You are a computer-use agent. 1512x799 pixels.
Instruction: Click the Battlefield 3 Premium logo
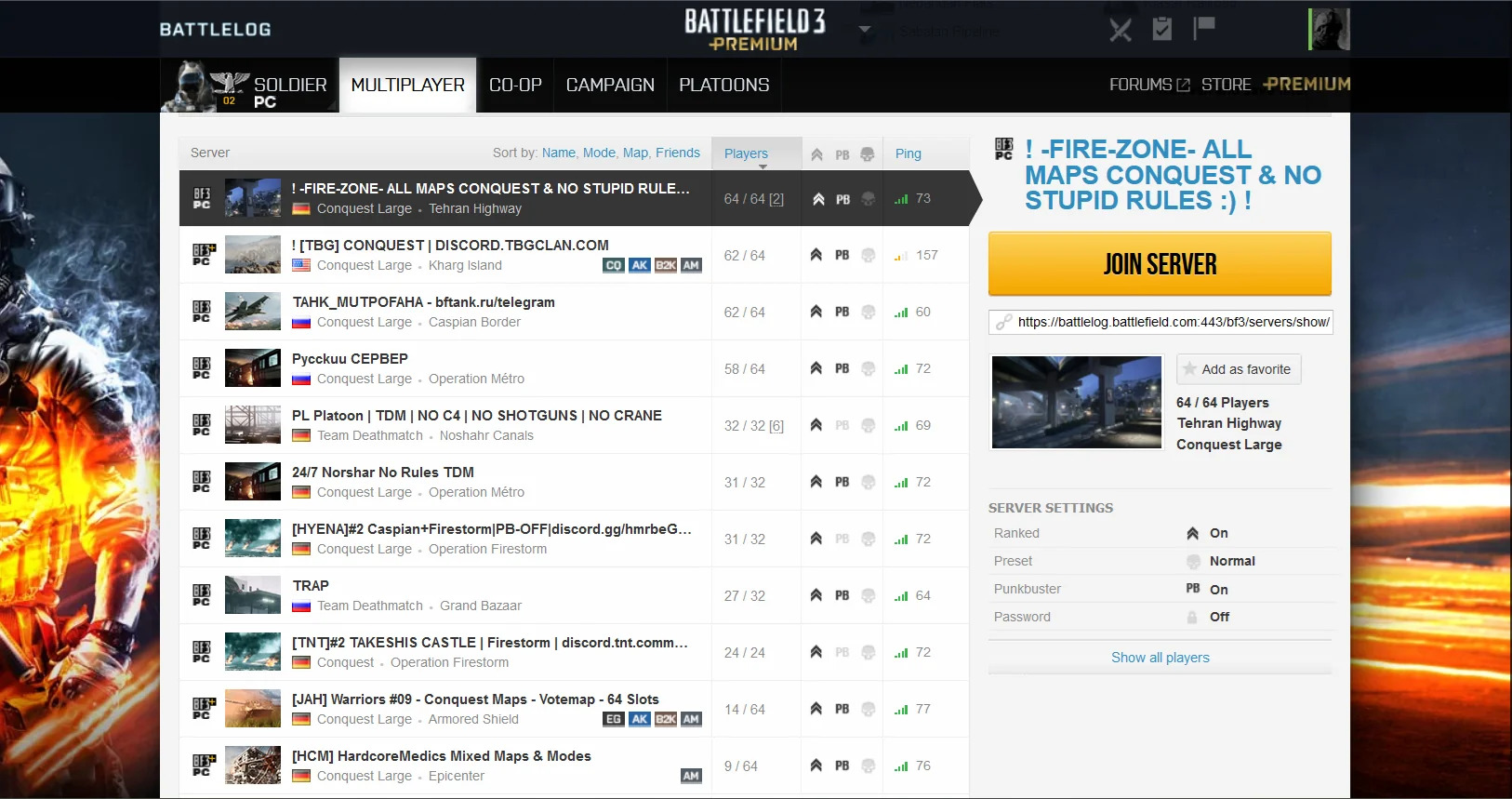pyautogui.click(x=754, y=29)
